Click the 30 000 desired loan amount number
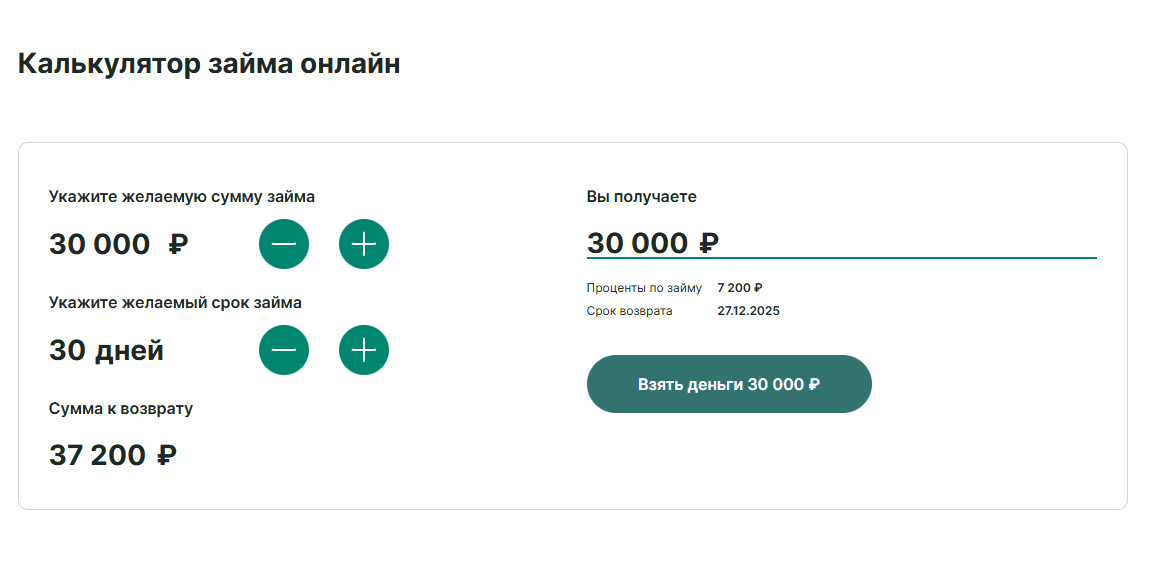 (99, 244)
